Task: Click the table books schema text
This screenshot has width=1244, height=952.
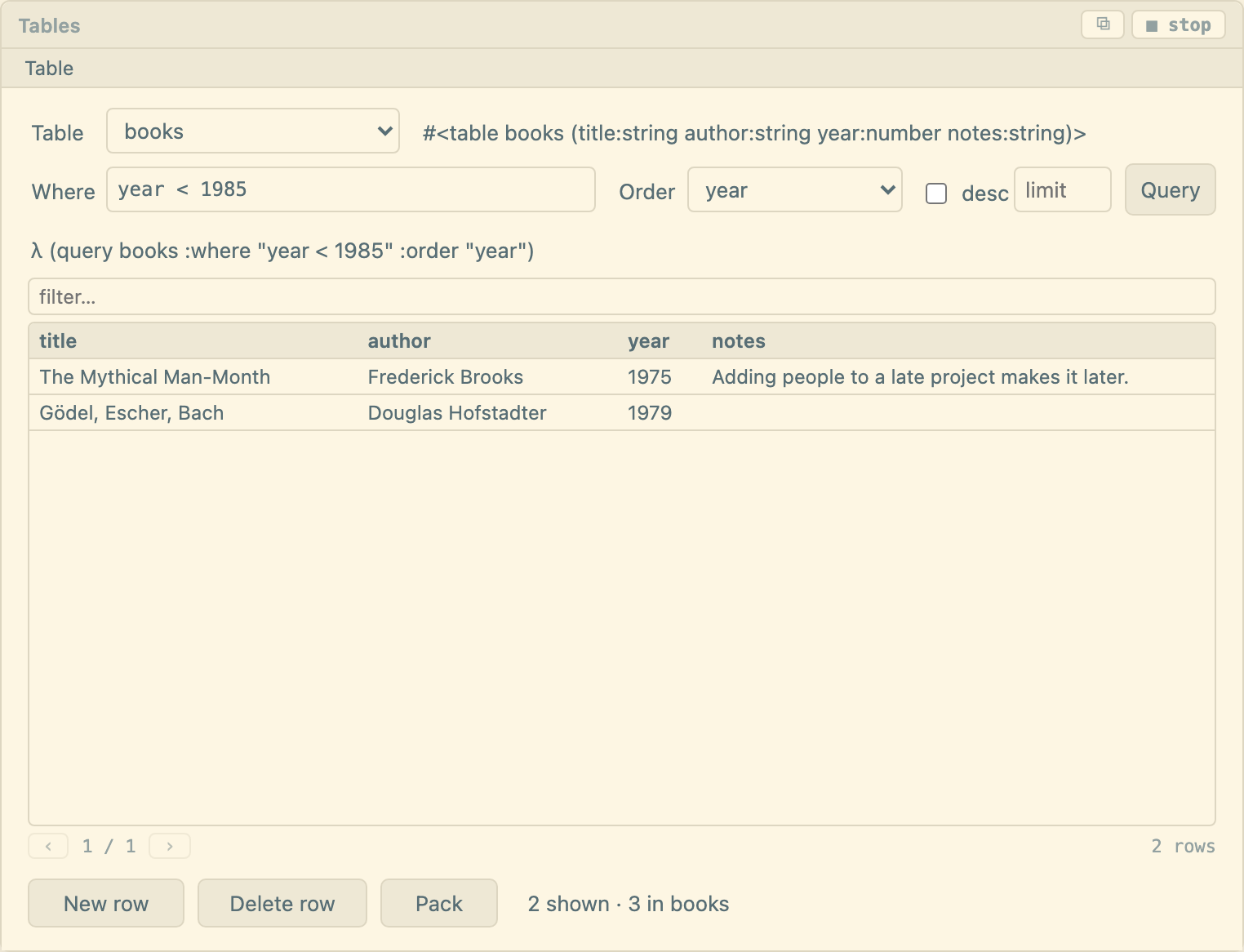Action: [x=754, y=133]
